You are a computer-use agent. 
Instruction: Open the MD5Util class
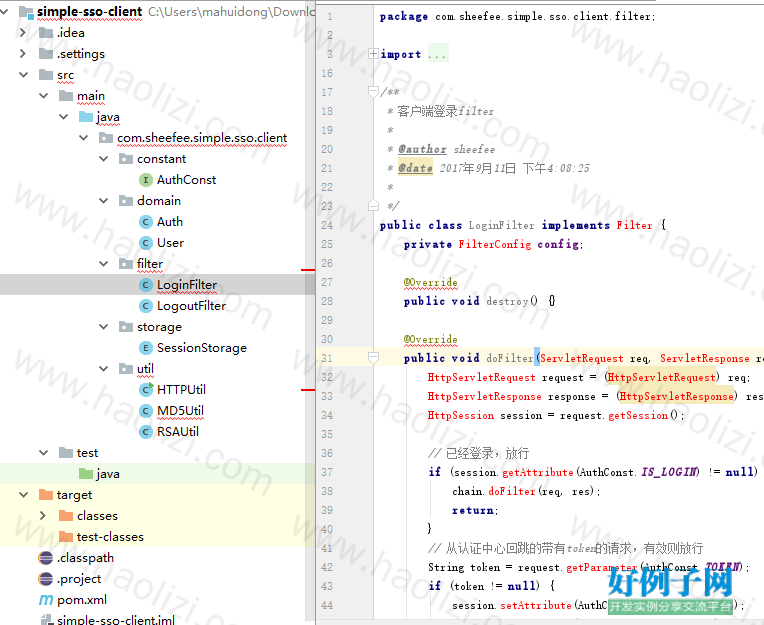180,411
